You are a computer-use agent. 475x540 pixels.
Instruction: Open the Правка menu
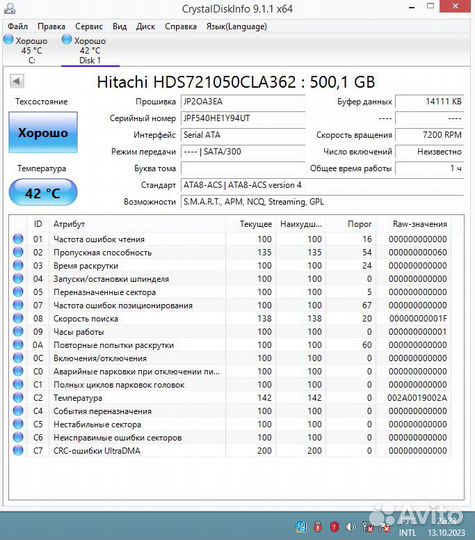tap(51, 27)
